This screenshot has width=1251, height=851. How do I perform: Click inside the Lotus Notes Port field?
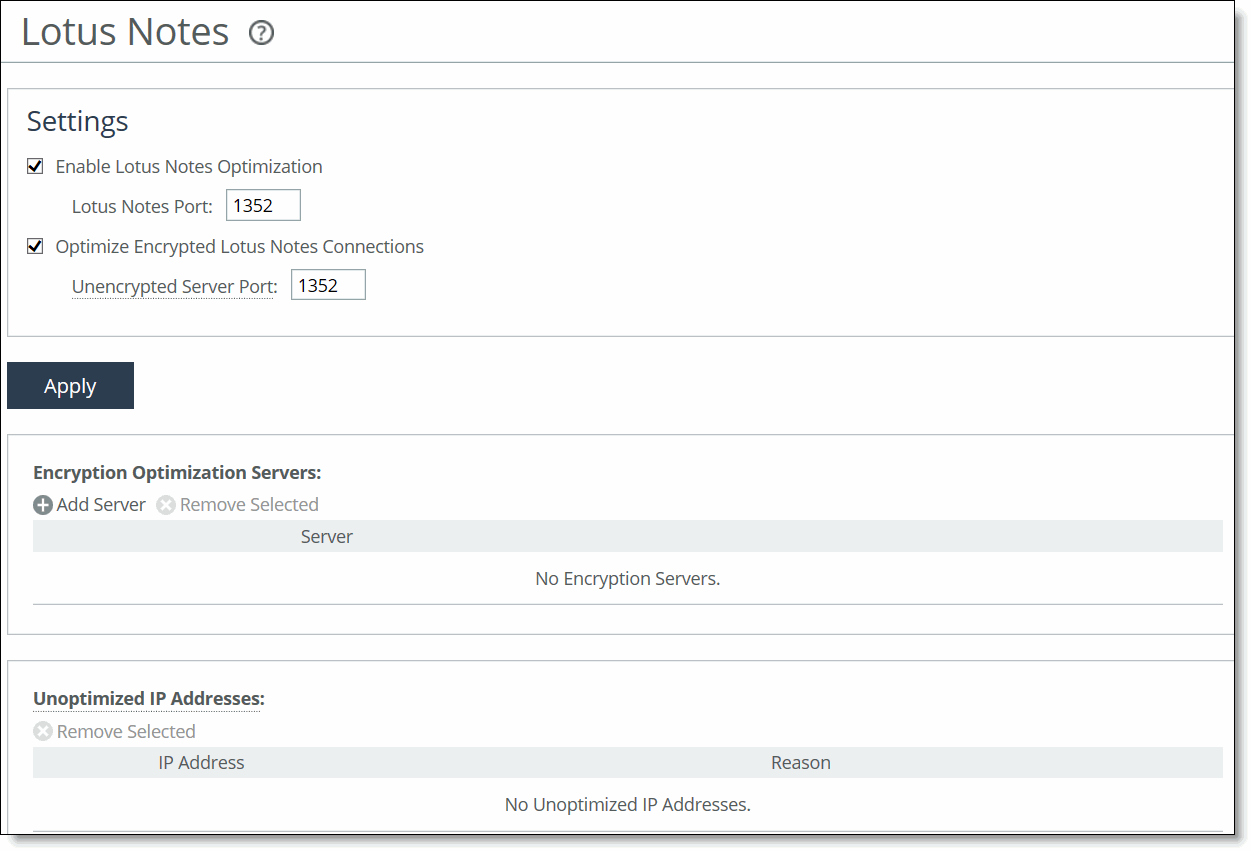tap(262, 205)
